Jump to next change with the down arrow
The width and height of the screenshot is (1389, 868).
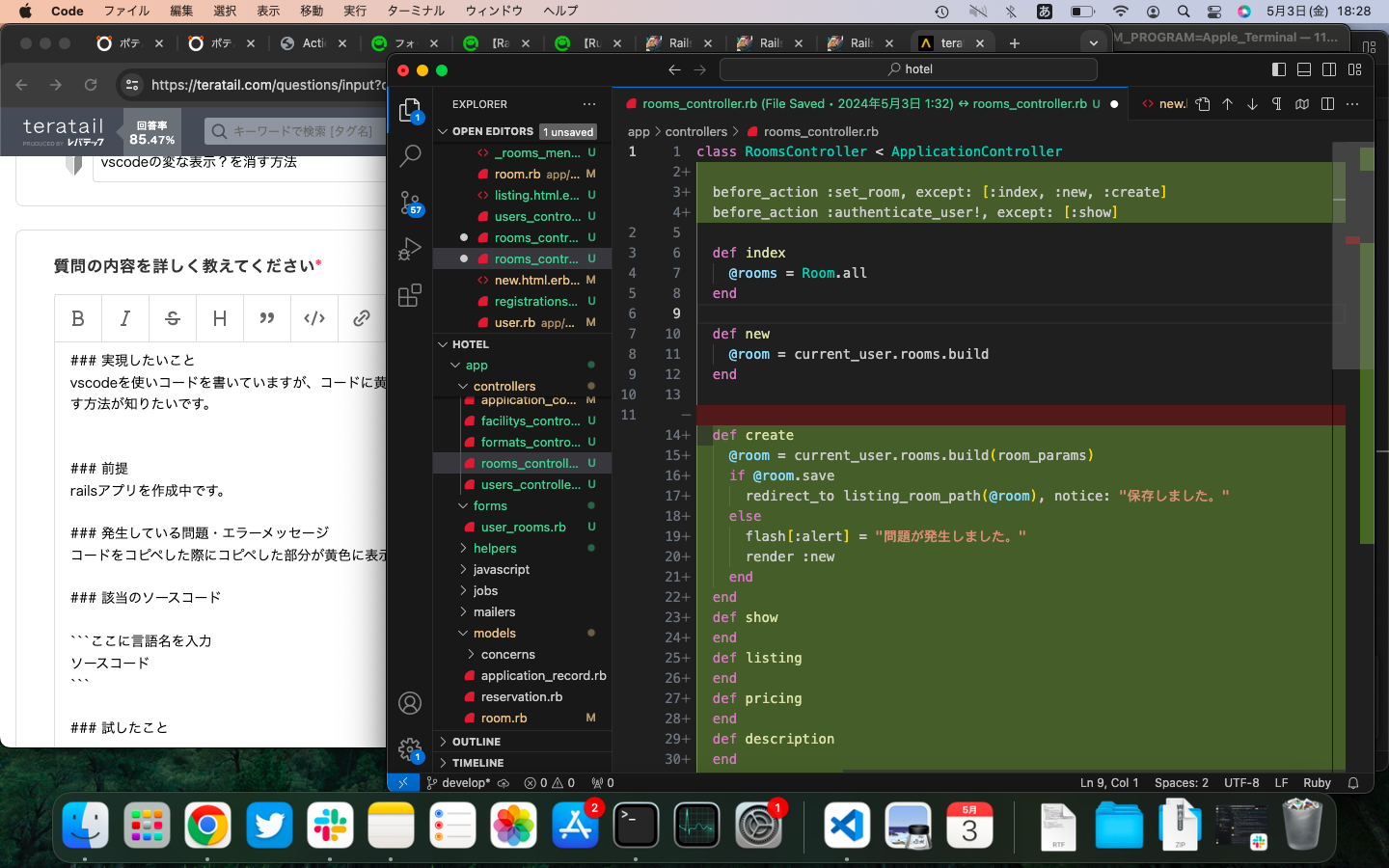[x=1252, y=104]
